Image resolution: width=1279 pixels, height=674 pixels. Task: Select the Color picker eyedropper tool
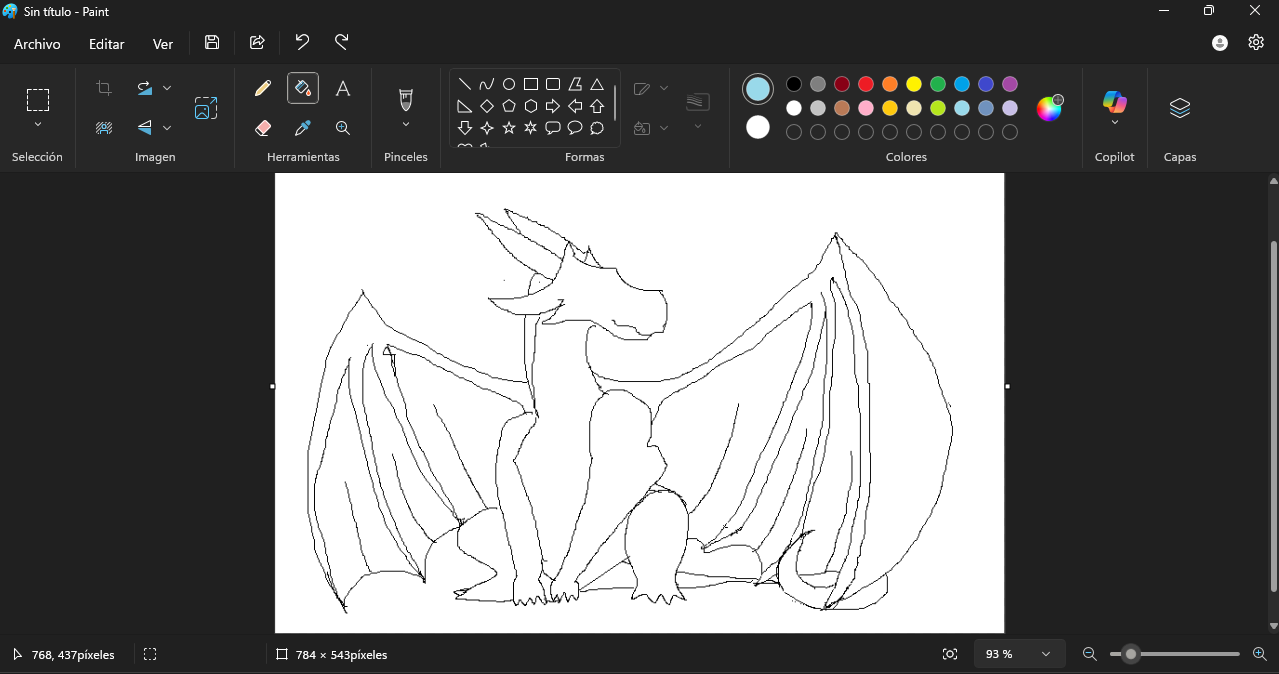tap(303, 128)
